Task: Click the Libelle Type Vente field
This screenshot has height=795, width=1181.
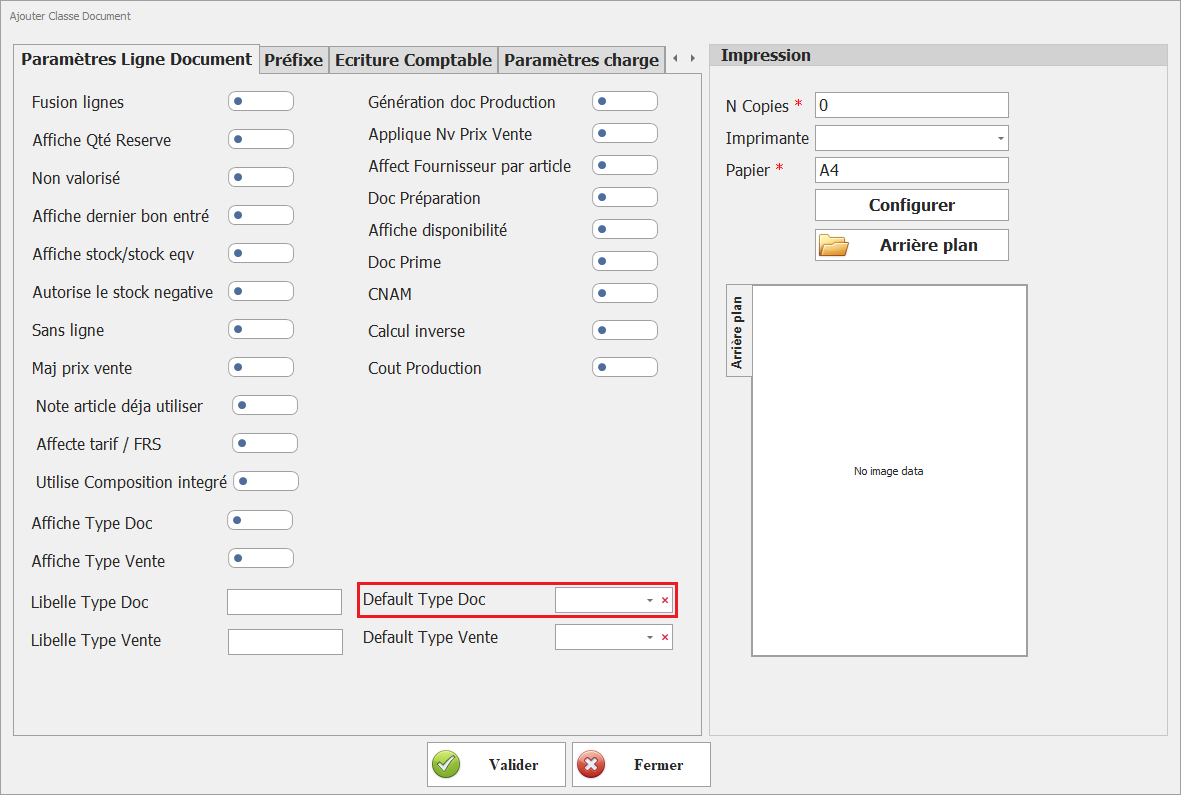Action: click(x=285, y=642)
